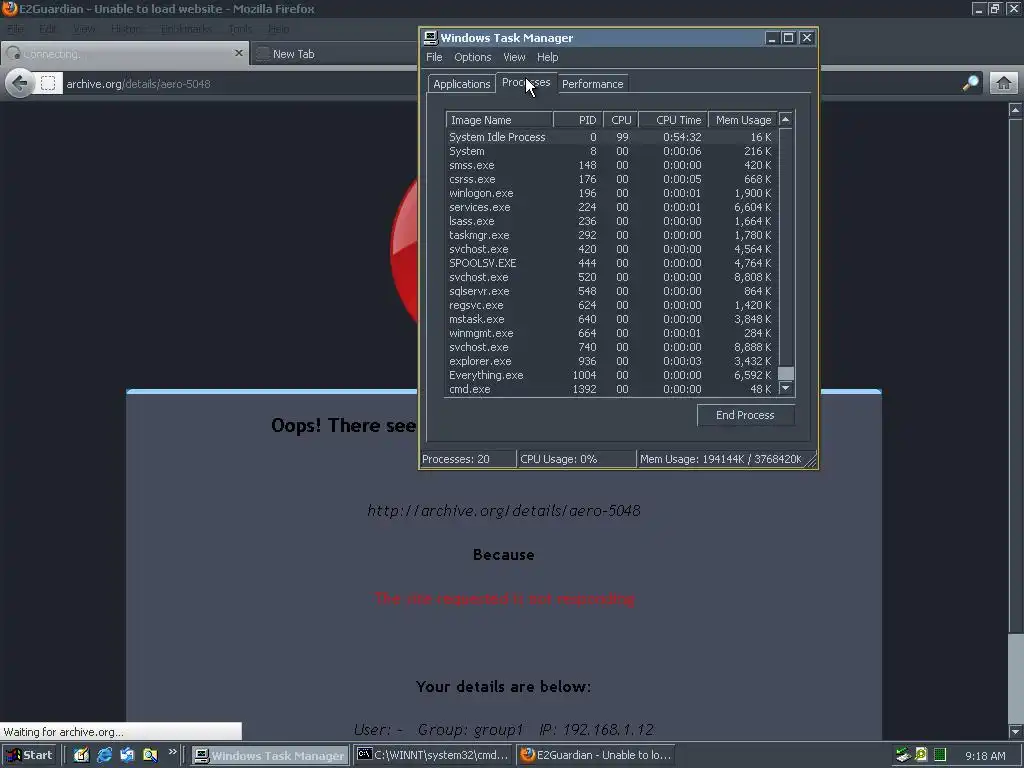Open the Options menu in Task Manager
This screenshot has height=768, width=1024.
pyautogui.click(x=472, y=57)
